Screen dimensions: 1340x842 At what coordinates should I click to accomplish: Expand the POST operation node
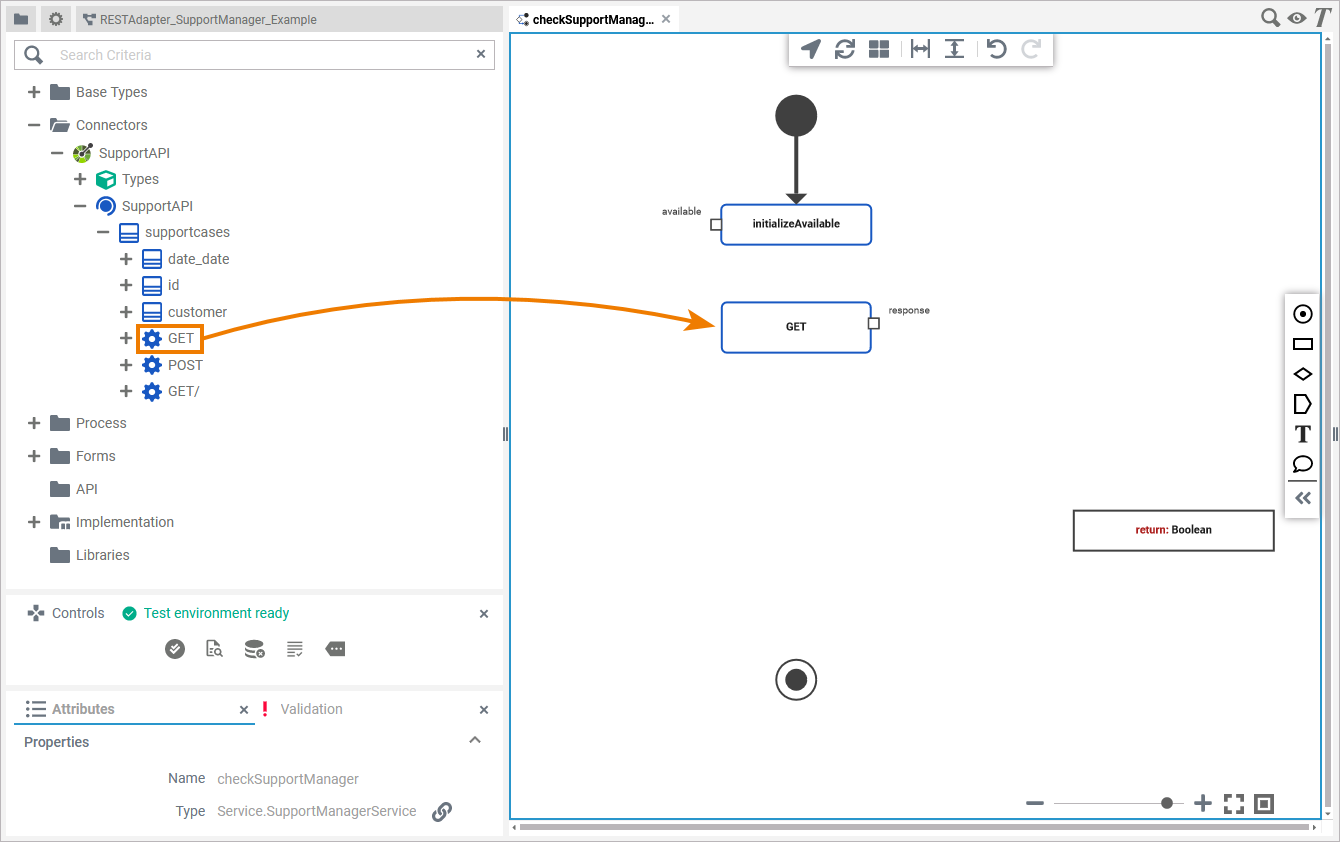126,365
